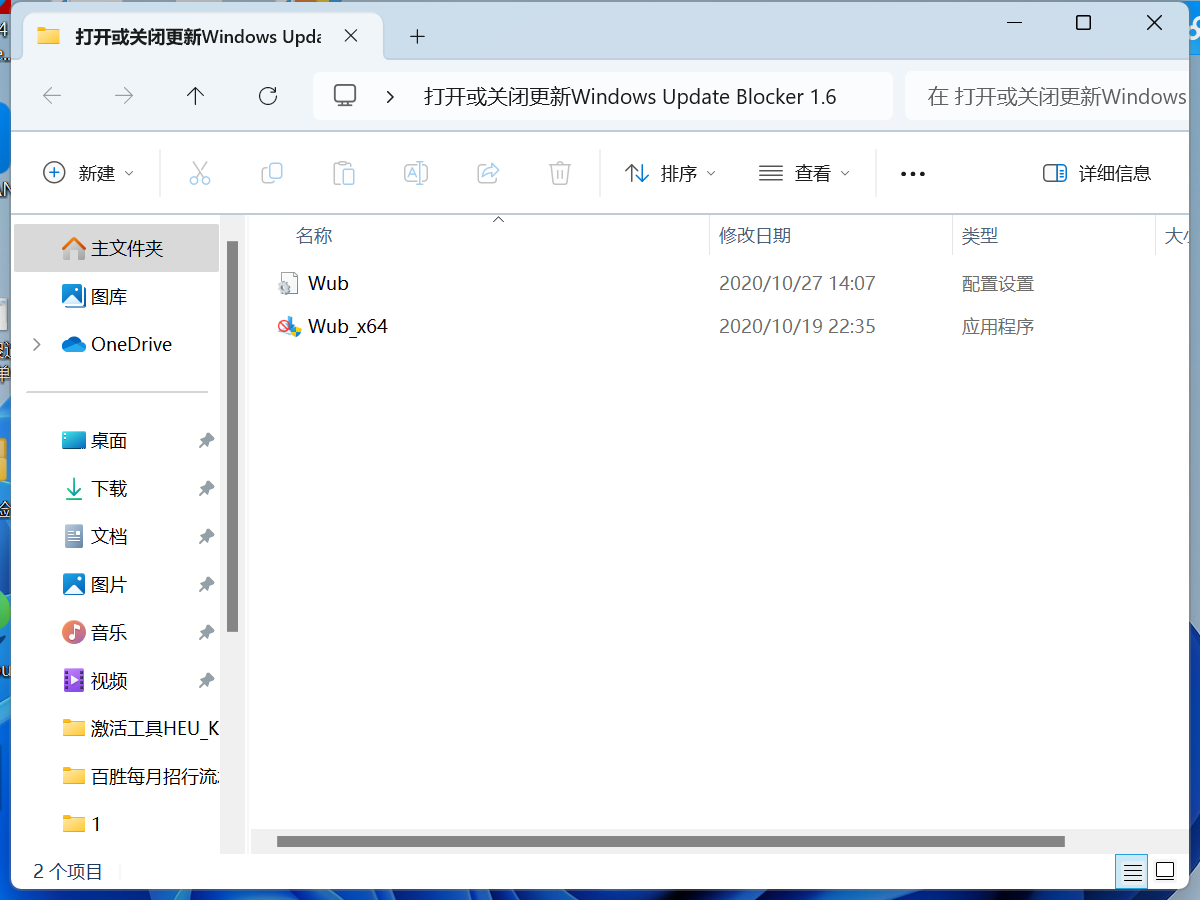Viewport: 1200px width, 900px height.
Task: Click the Delete icon
Action: pyautogui.click(x=559, y=172)
